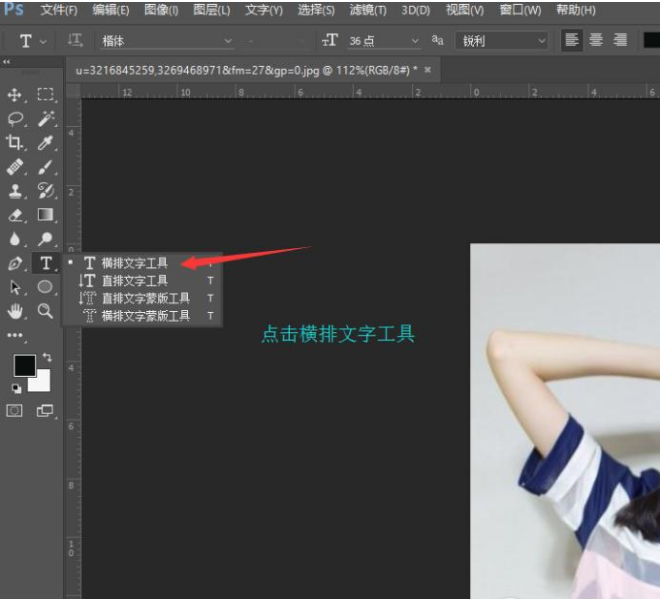Click the Zoom magnifier tool
This screenshot has width=664, height=599.
tap(46, 311)
